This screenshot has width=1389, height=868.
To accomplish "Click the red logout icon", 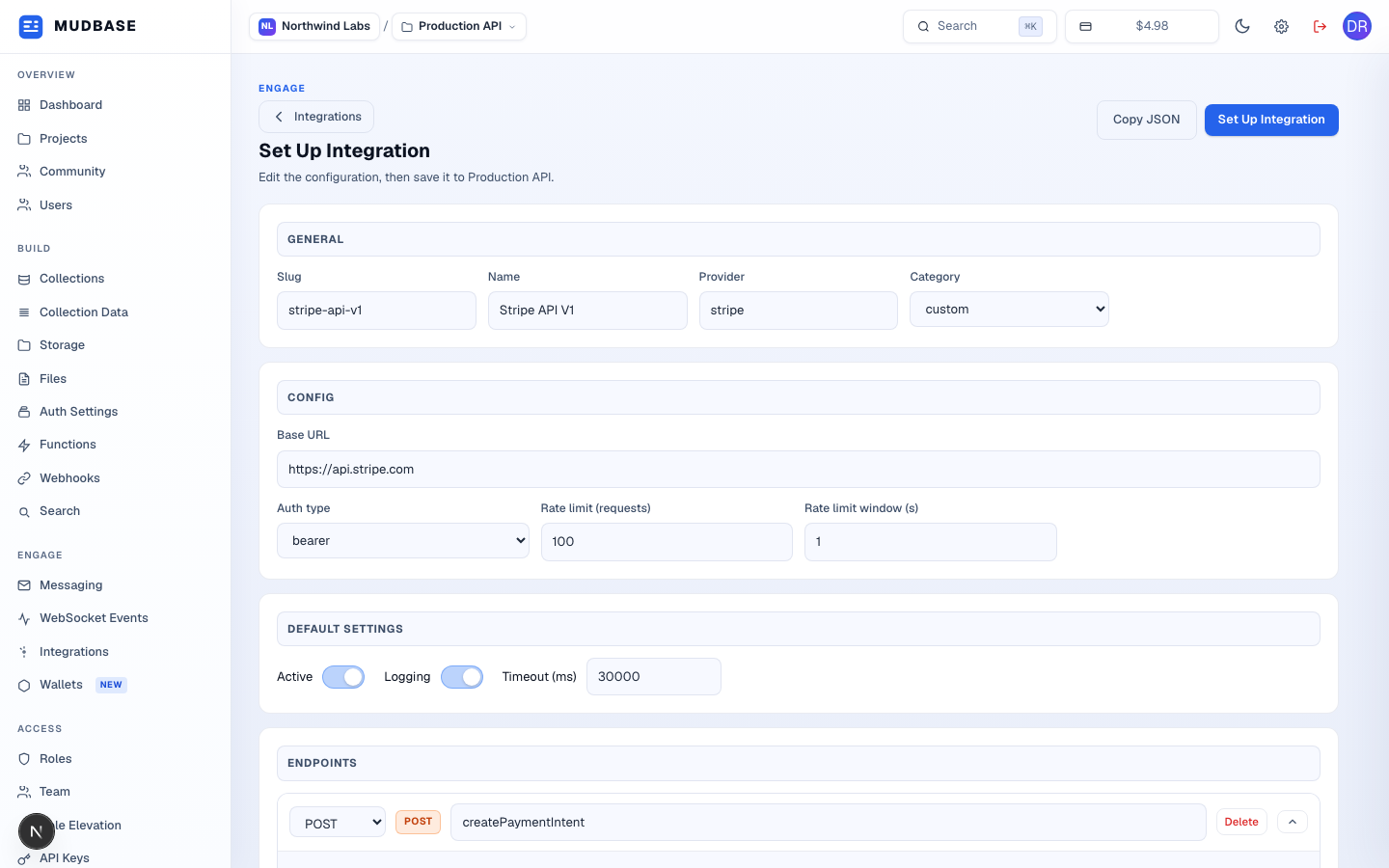I will [x=1320, y=26].
